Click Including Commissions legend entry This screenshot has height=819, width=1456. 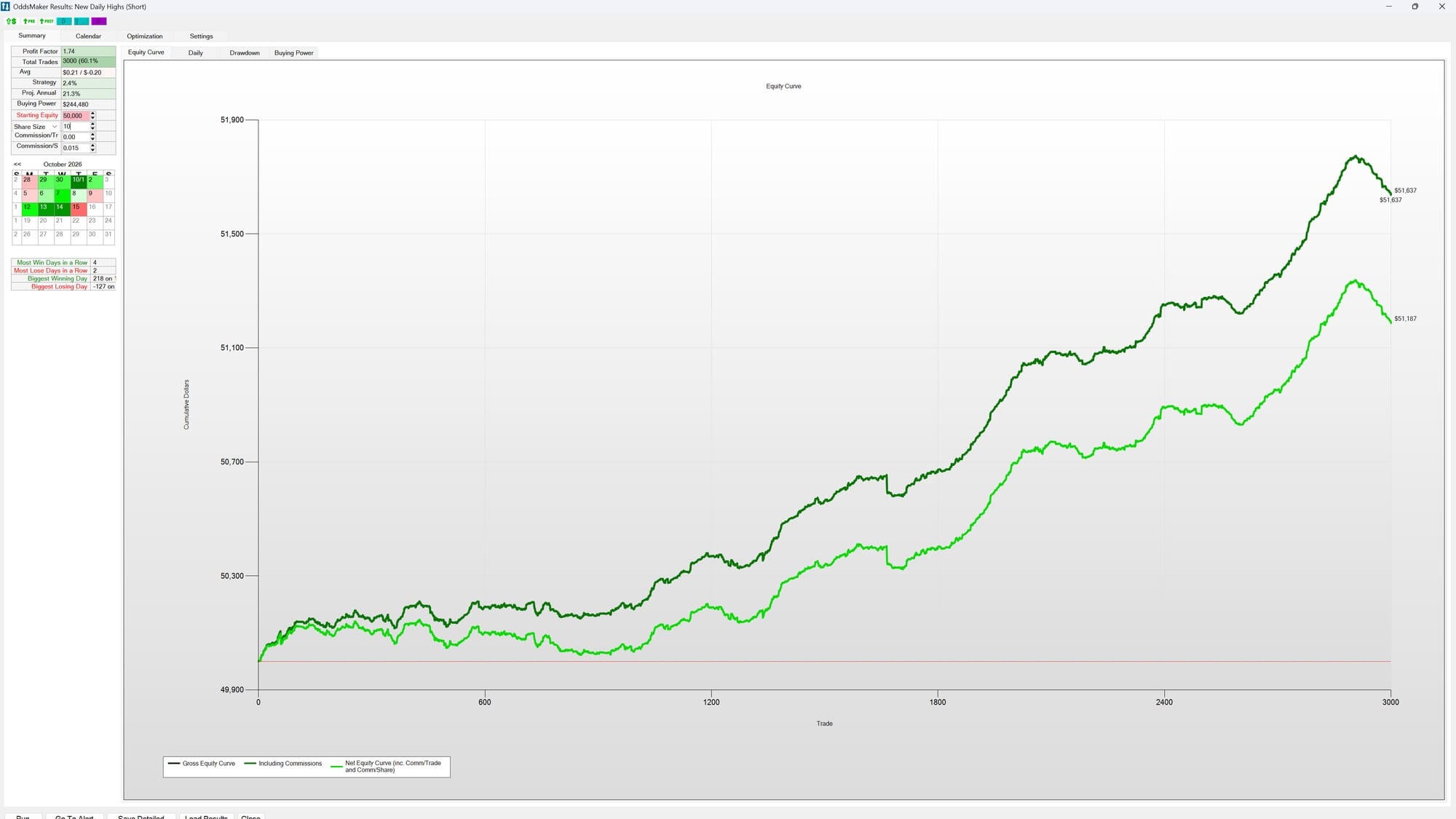[x=282, y=764]
